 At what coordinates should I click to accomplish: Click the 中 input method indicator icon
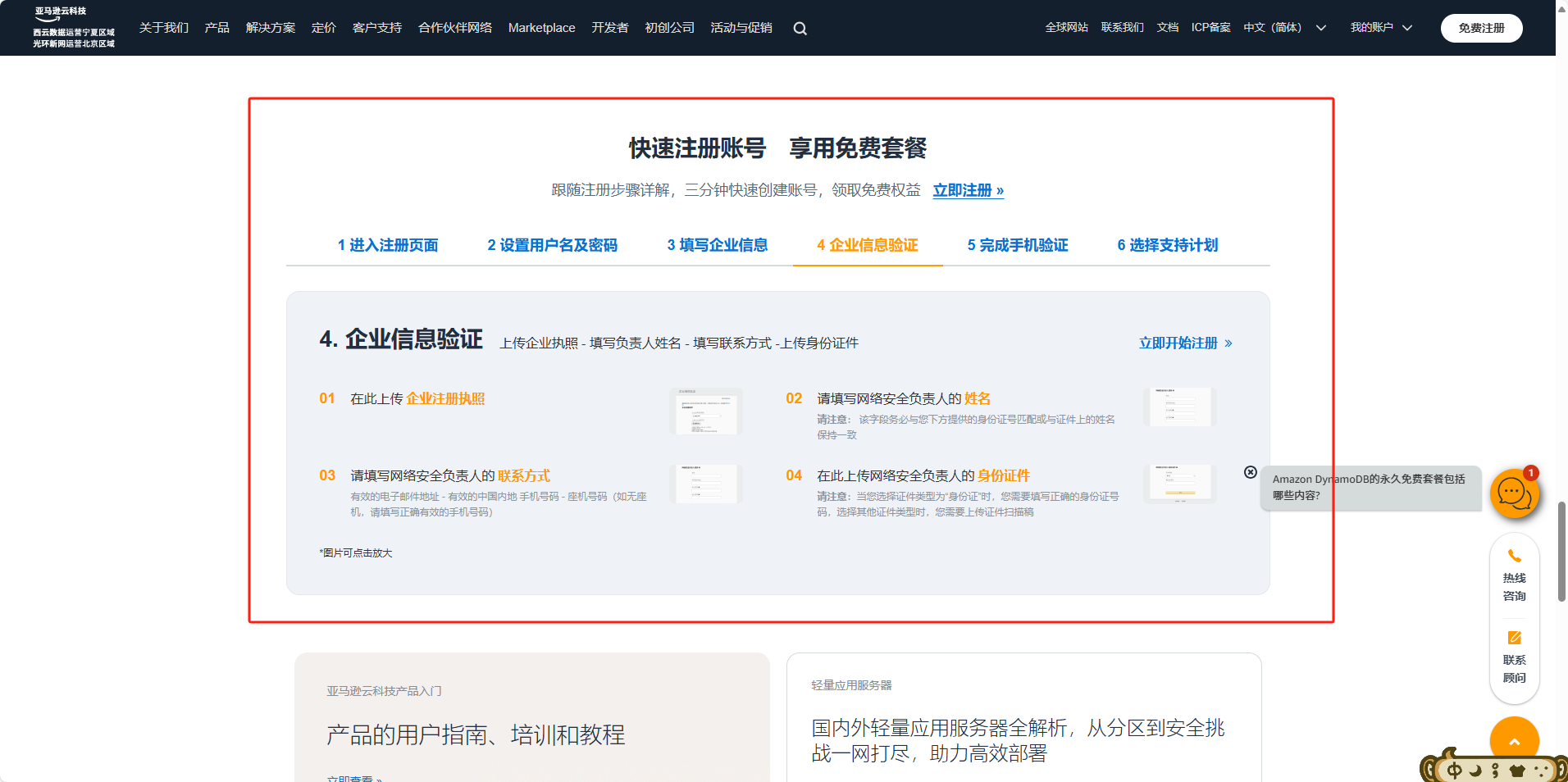(x=1454, y=771)
